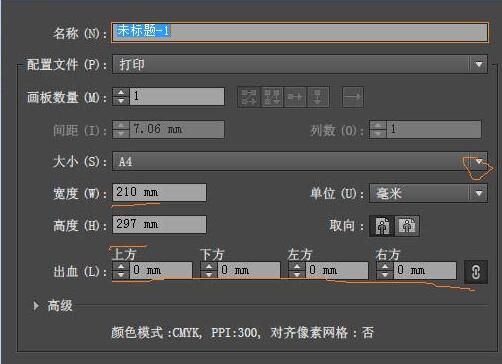Image resolution: width=502 pixels, height=364 pixels.
Task: Increase the 左方 left bleed value
Action: [297, 266]
